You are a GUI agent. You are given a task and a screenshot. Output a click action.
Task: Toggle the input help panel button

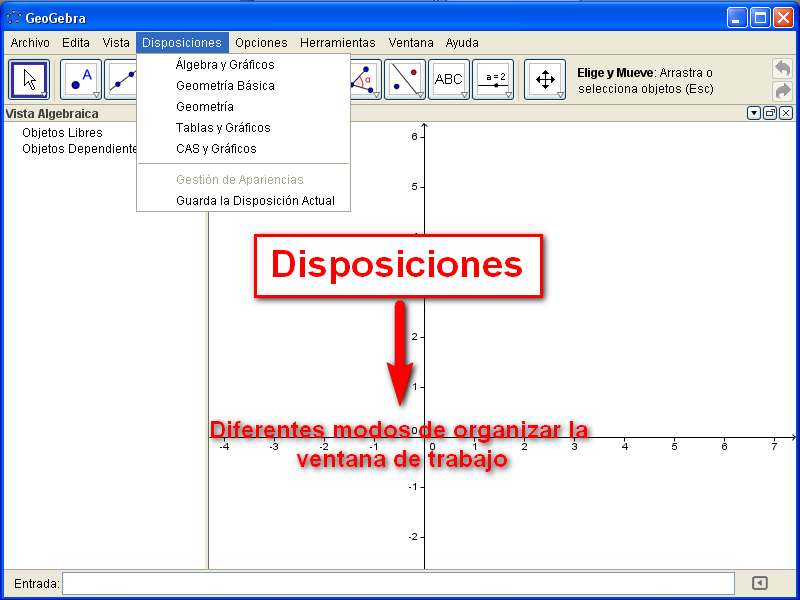coord(760,583)
